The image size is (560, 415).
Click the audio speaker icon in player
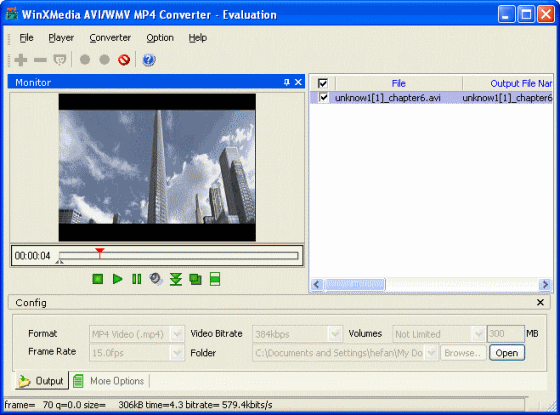156,279
